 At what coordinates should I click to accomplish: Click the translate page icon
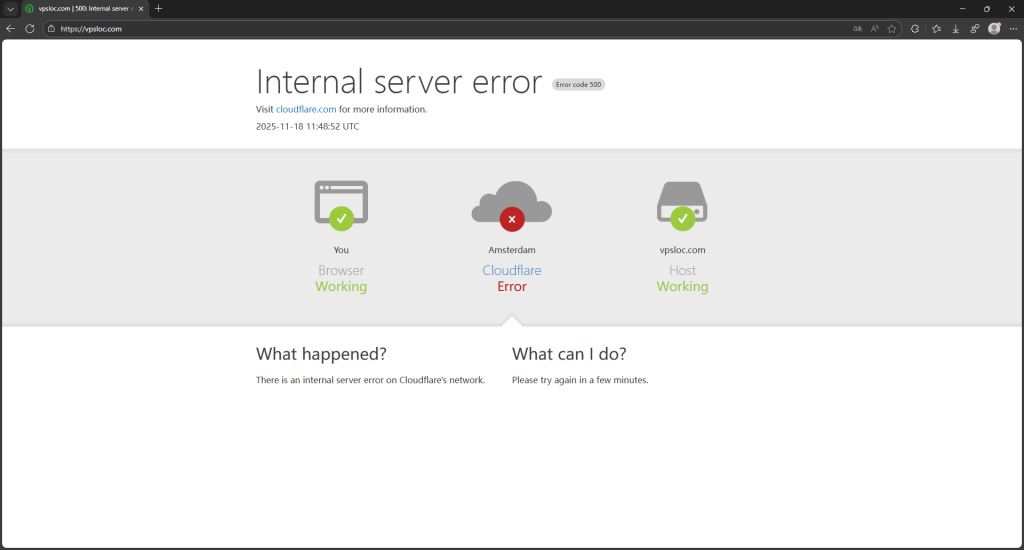coord(857,29)
